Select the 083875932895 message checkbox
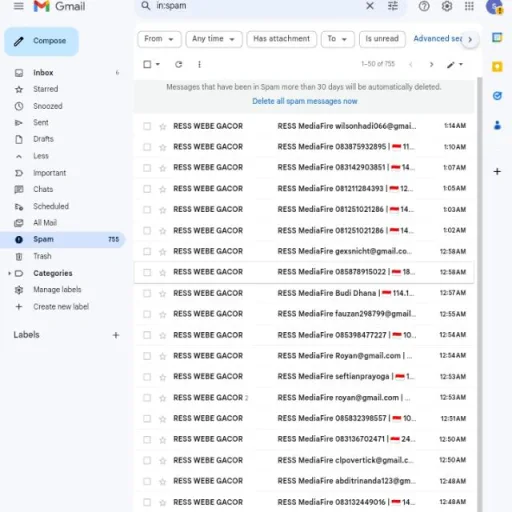The height and width of the screenshot is (512, 512). 147,147
